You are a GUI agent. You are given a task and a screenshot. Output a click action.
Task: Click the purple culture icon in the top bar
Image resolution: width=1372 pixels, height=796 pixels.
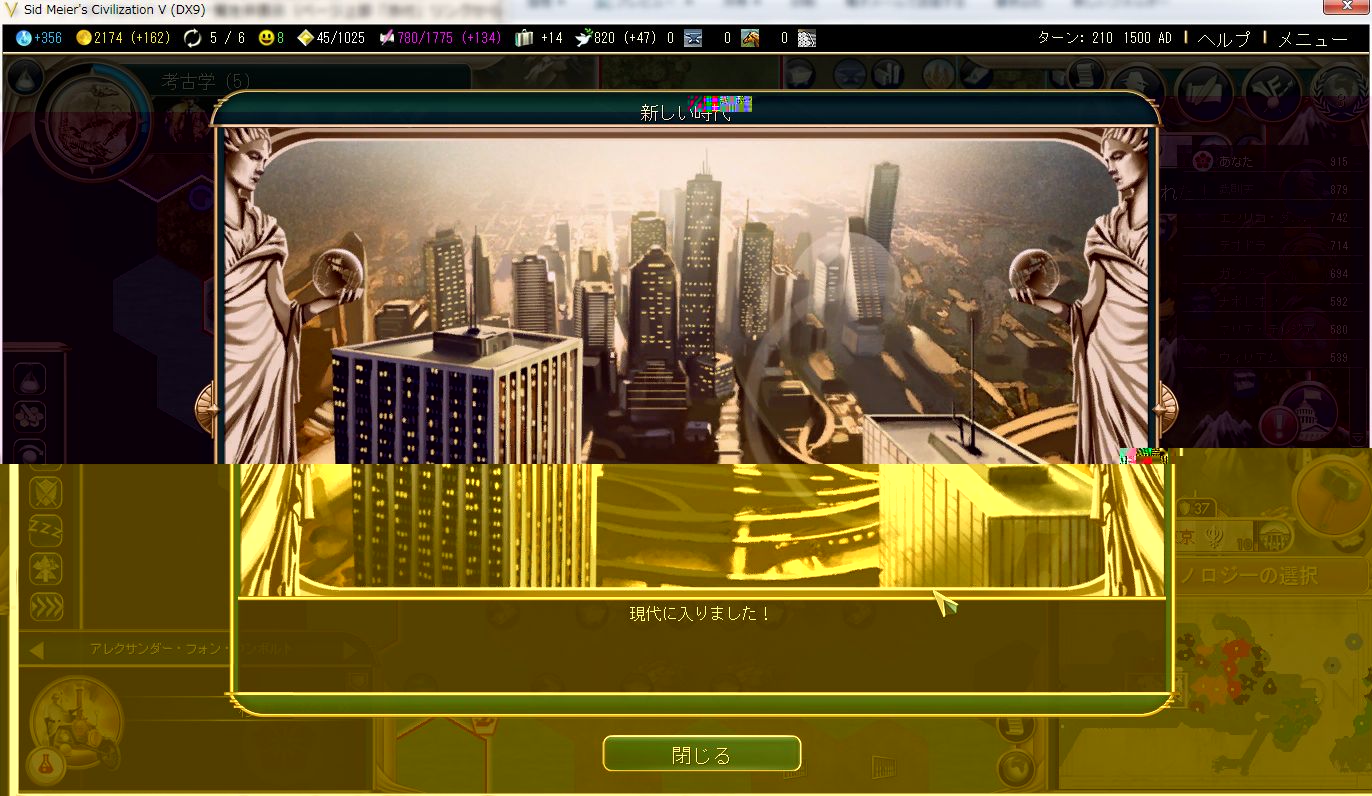pos(386,39)
